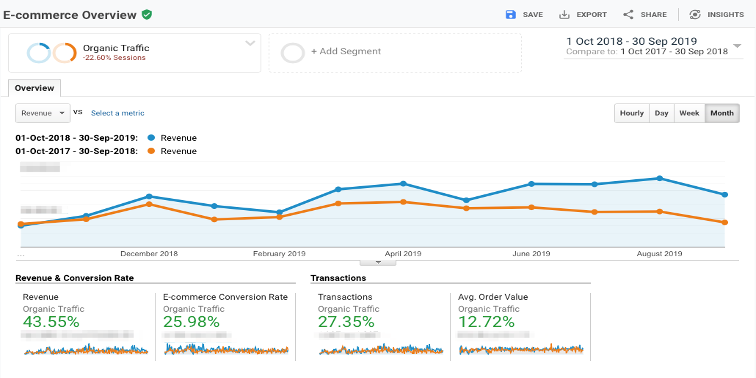
Task: Select the Month granularity button
Action: 722,113
